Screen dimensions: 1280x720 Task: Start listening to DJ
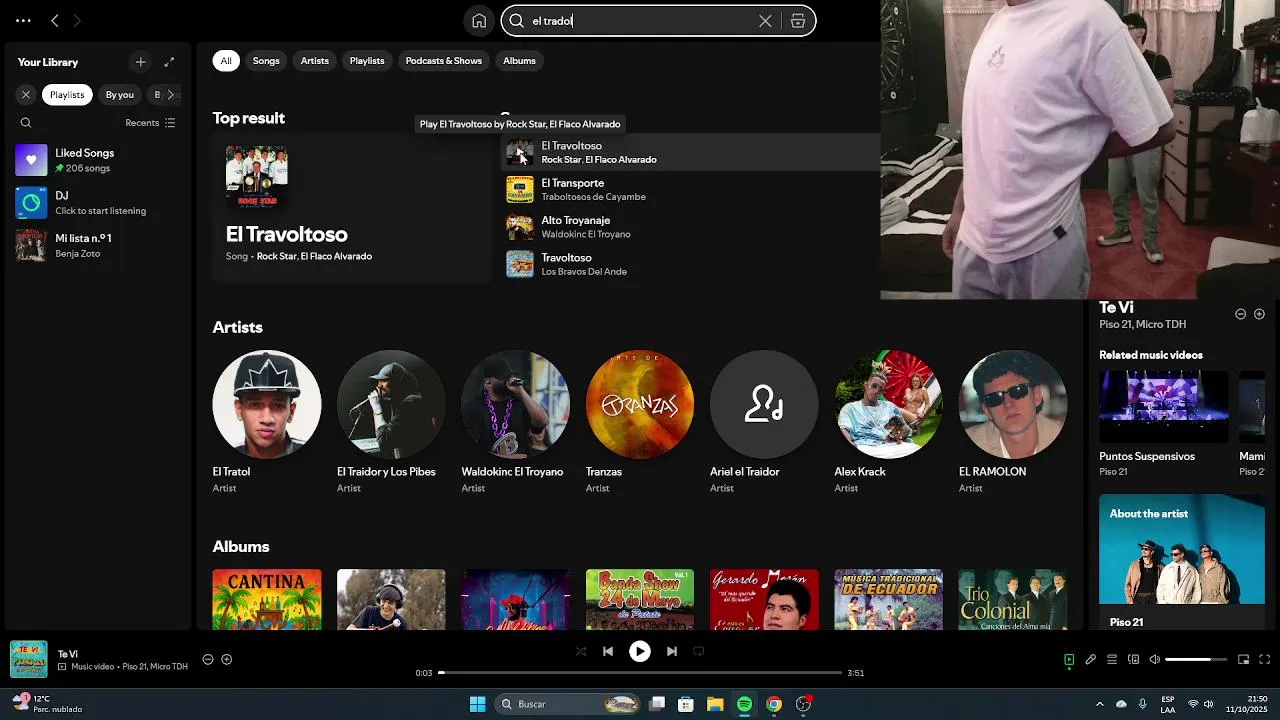tap(98, 203)
